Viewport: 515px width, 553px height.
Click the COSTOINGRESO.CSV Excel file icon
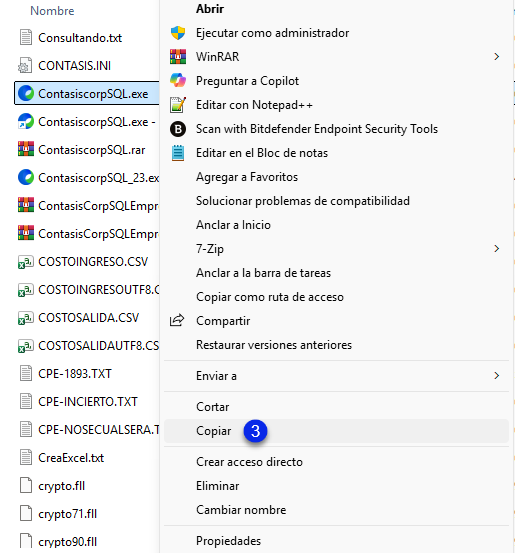pos(26,262)
